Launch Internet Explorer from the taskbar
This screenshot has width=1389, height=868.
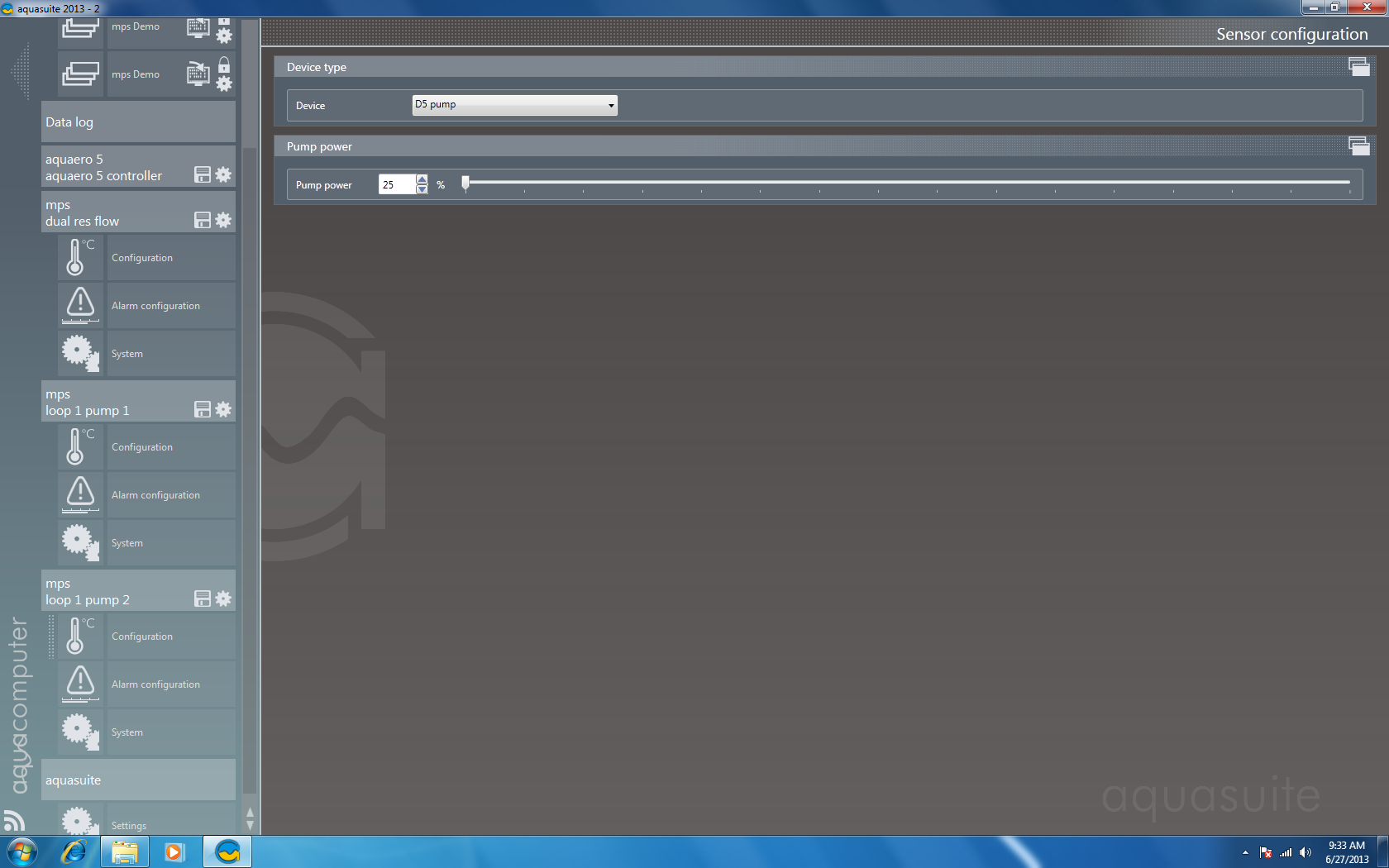(74, 852)
